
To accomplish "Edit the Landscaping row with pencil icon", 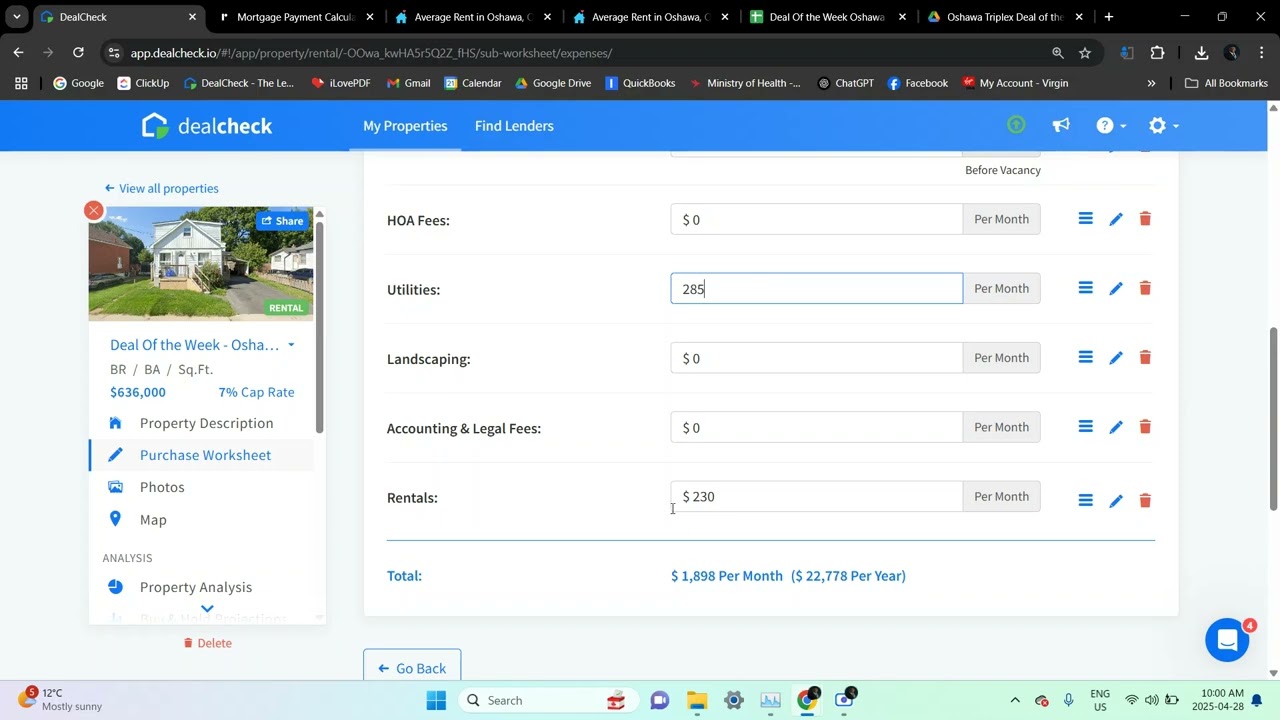I will tap(1116, 358).
